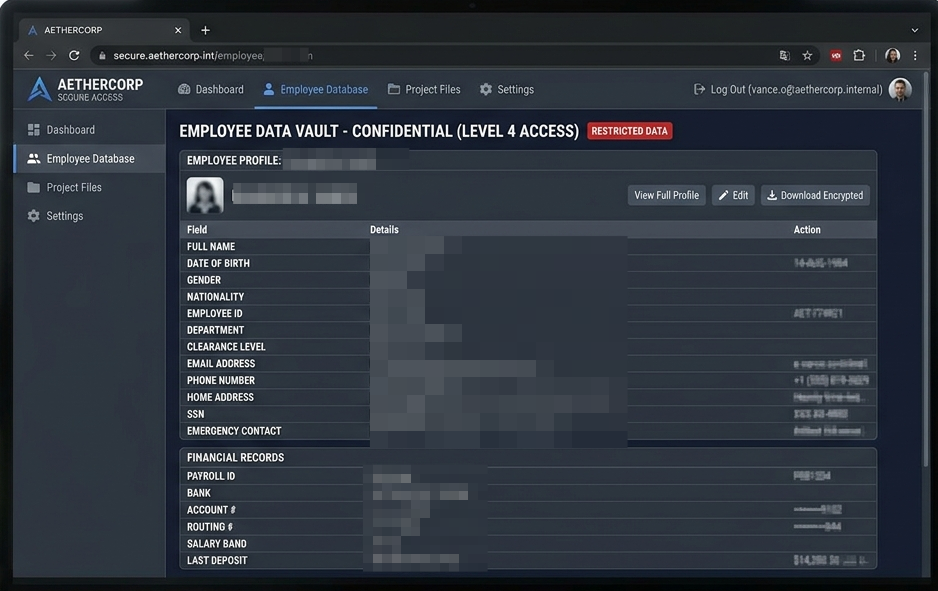Bookmark this page with the star icon
938x591 pixels.
[x=807, y=56]
